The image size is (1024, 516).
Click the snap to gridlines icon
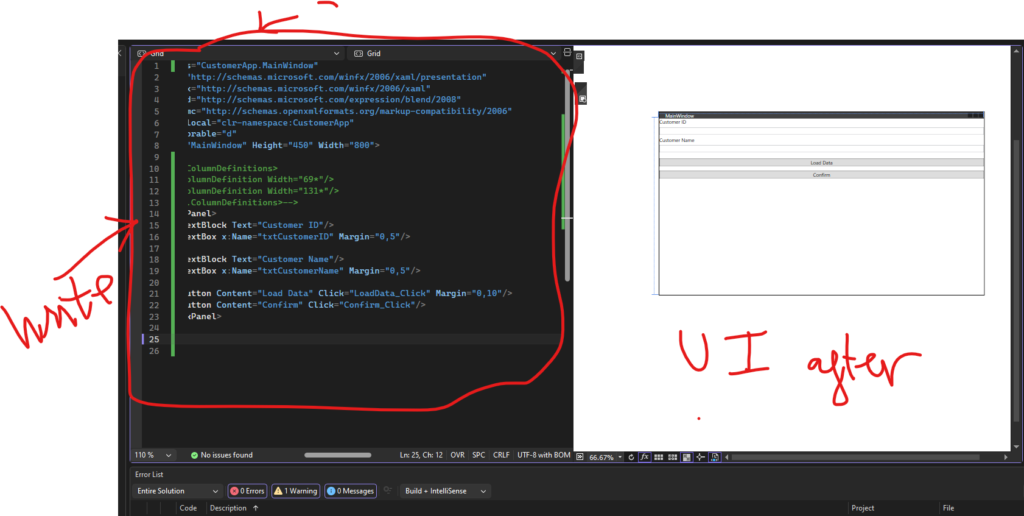[x=674, y=456]
